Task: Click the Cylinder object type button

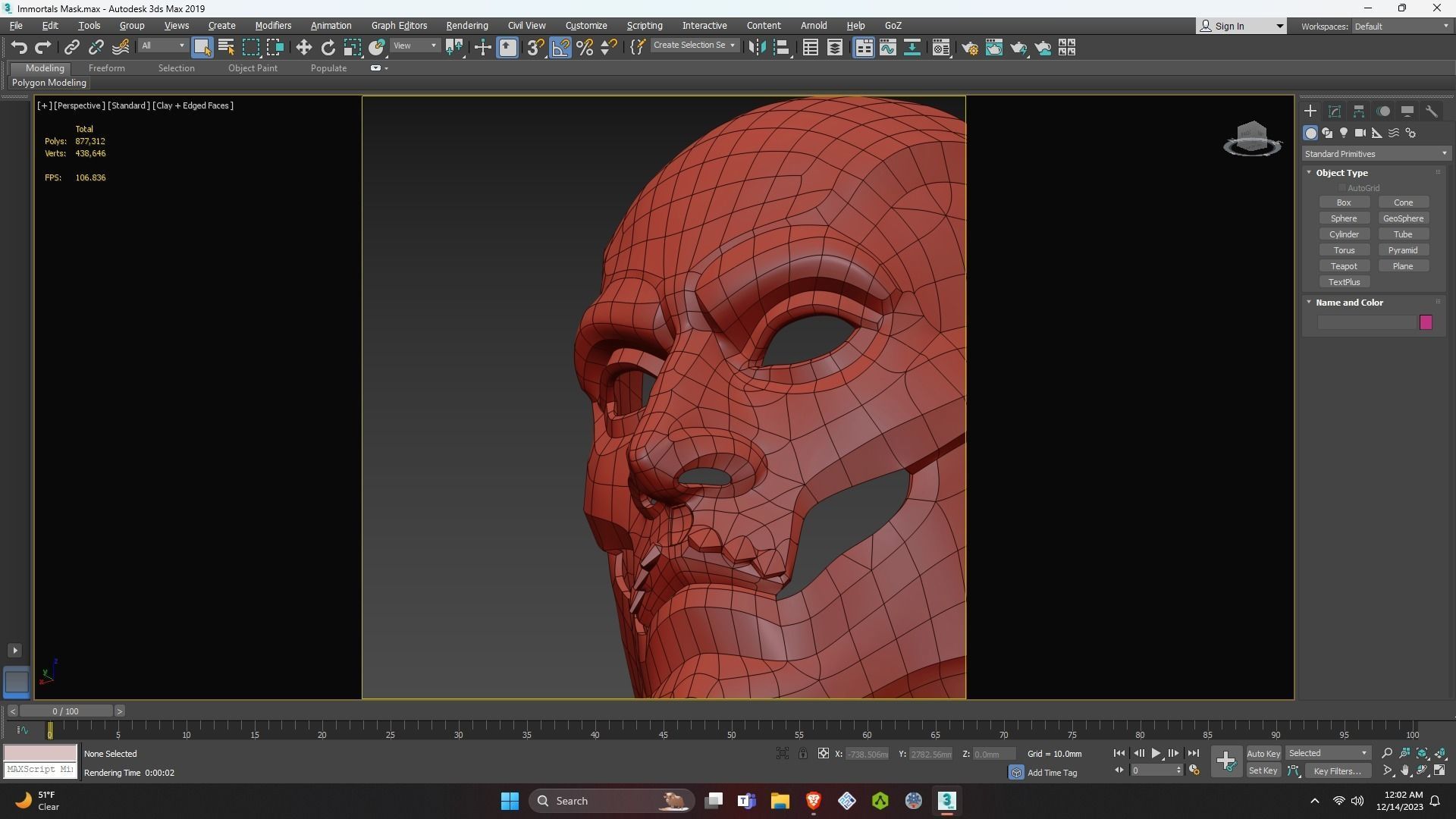Action: [1344, 234]
